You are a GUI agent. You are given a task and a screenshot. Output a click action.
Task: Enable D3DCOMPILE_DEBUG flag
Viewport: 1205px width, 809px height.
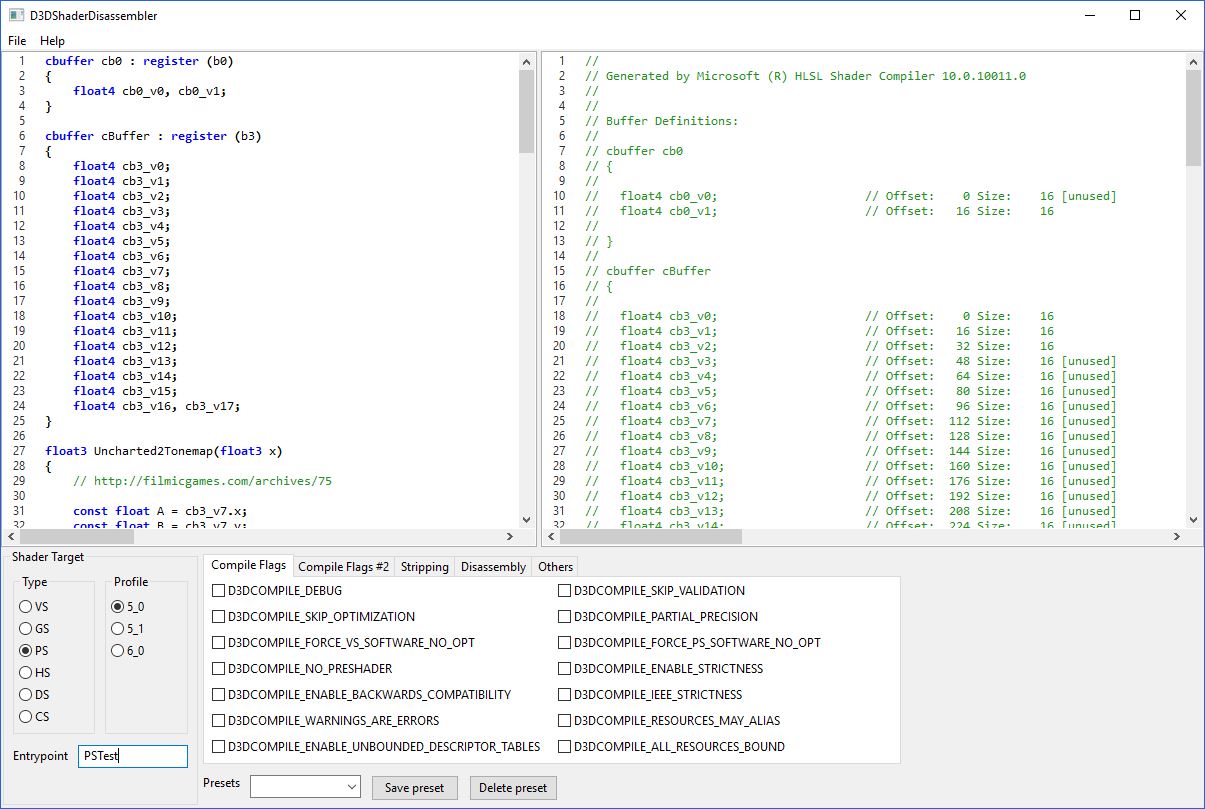[x=277, y=591]
